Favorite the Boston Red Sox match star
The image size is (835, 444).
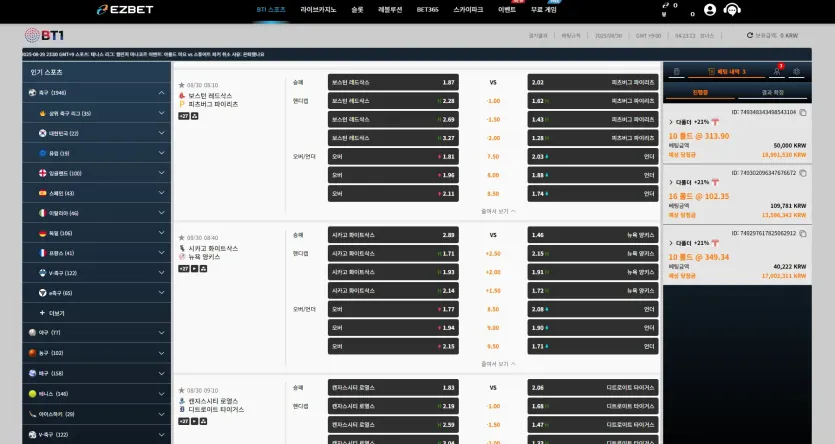(x=182, y=85)
